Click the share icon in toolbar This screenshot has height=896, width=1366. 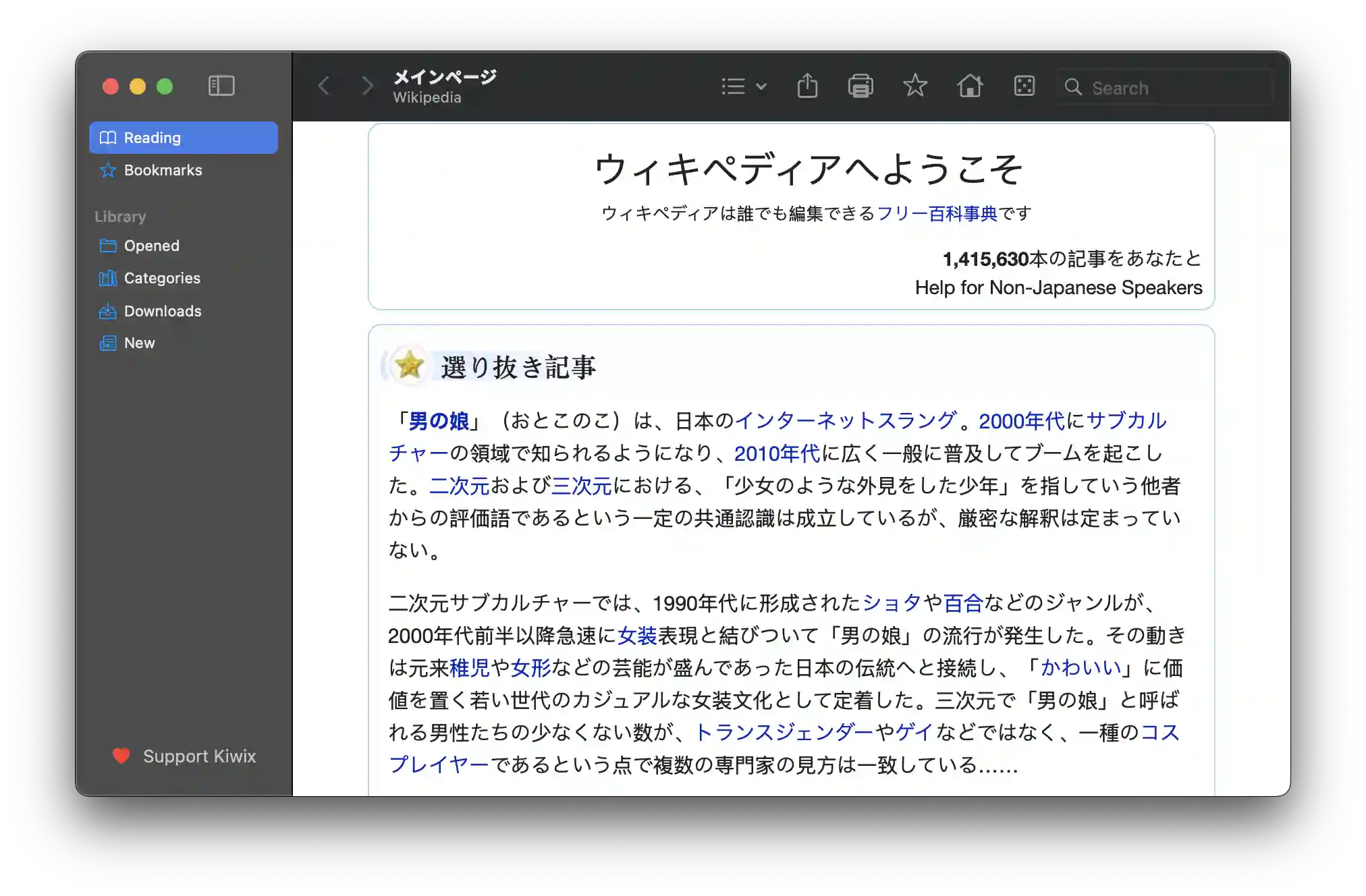pyautogui.click(x=807, y=86)
